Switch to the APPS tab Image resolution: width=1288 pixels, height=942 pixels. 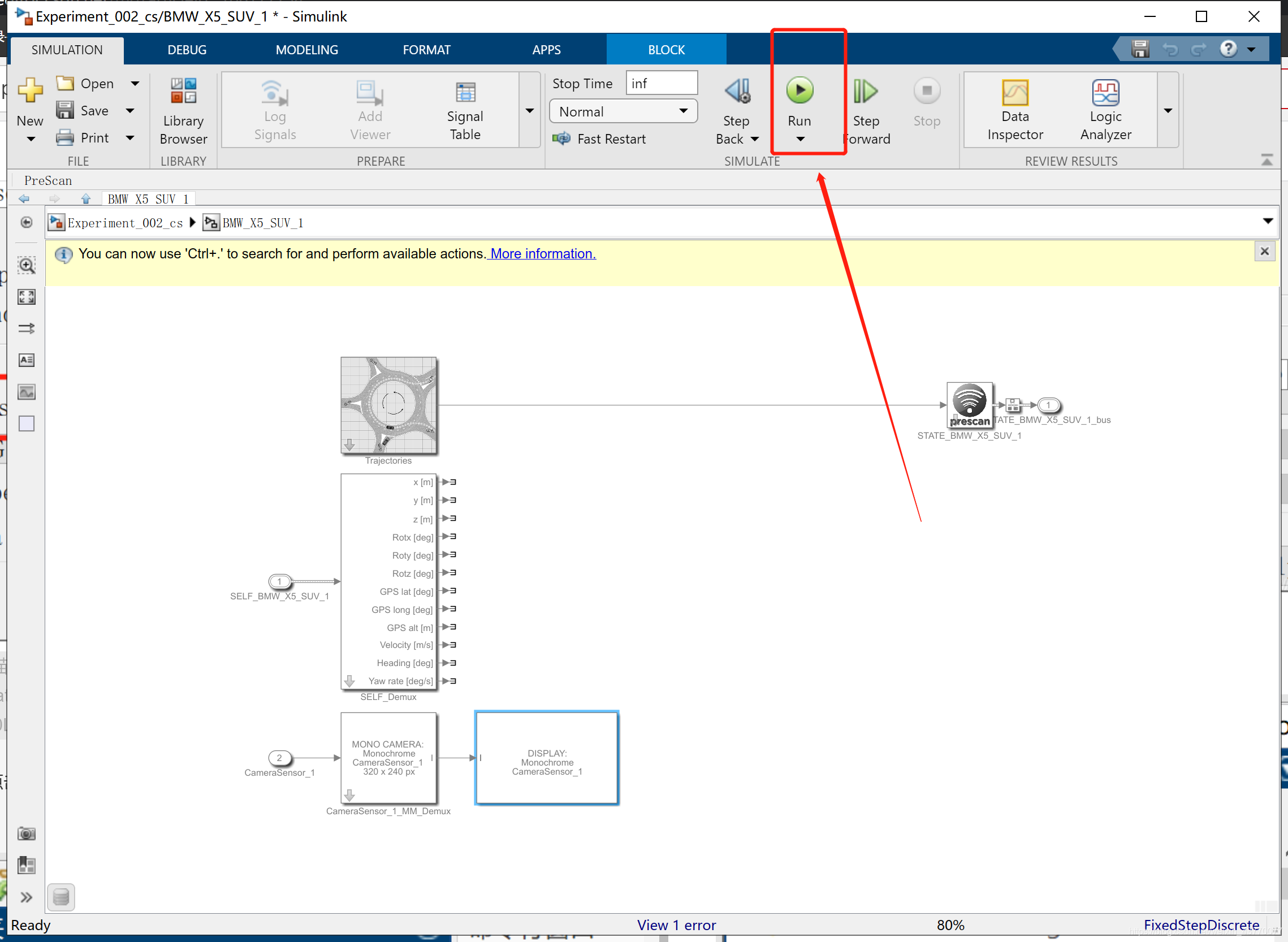coord(546,50)
